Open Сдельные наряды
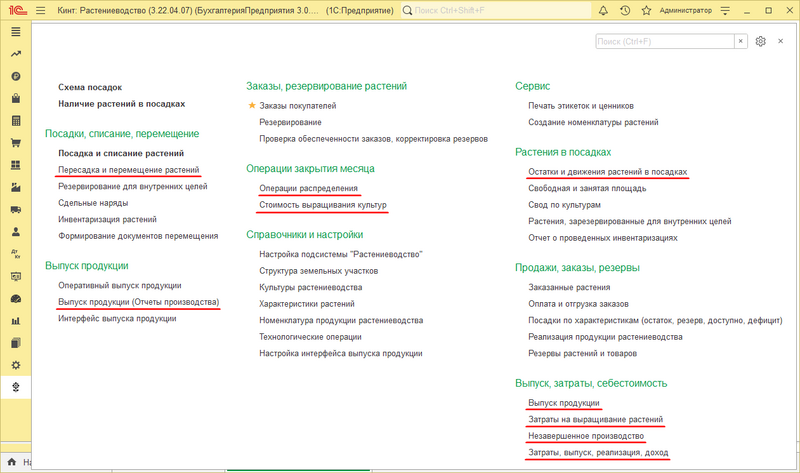 click(x=93, y=203)
